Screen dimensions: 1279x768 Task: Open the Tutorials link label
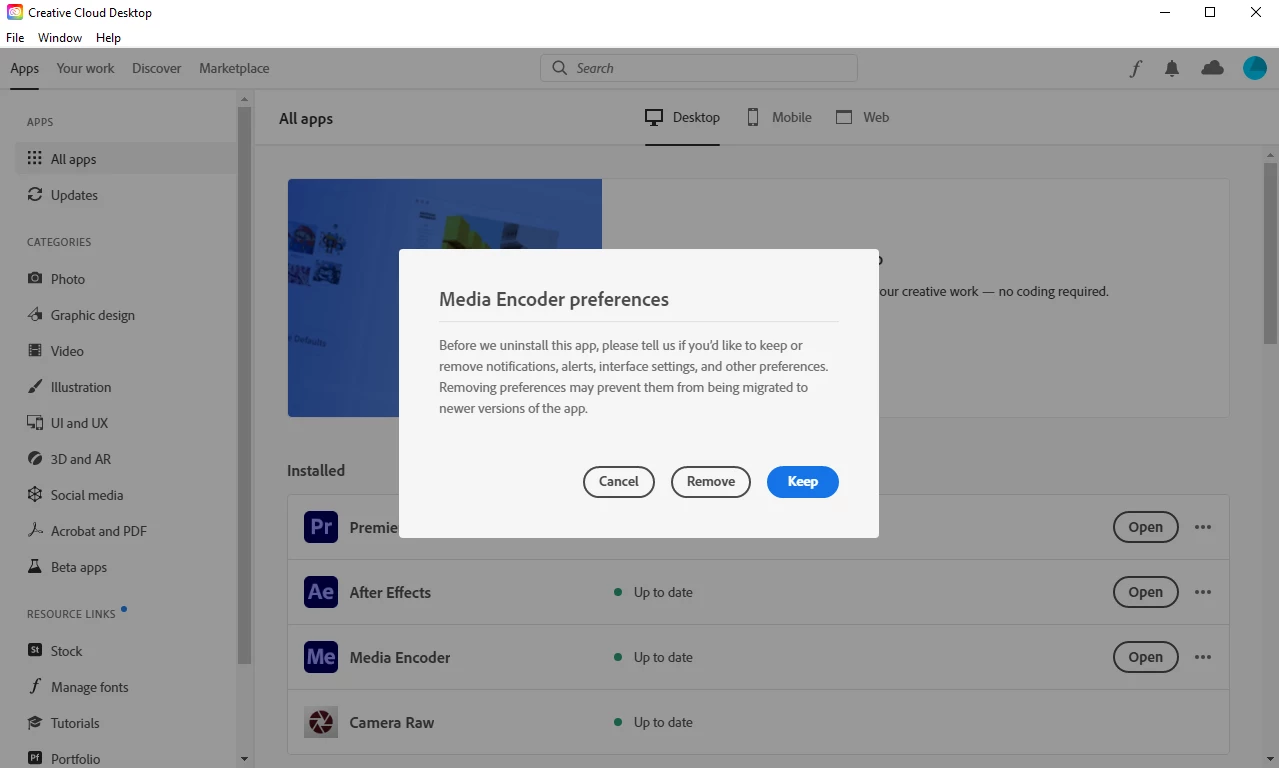(x=75, y=723)
